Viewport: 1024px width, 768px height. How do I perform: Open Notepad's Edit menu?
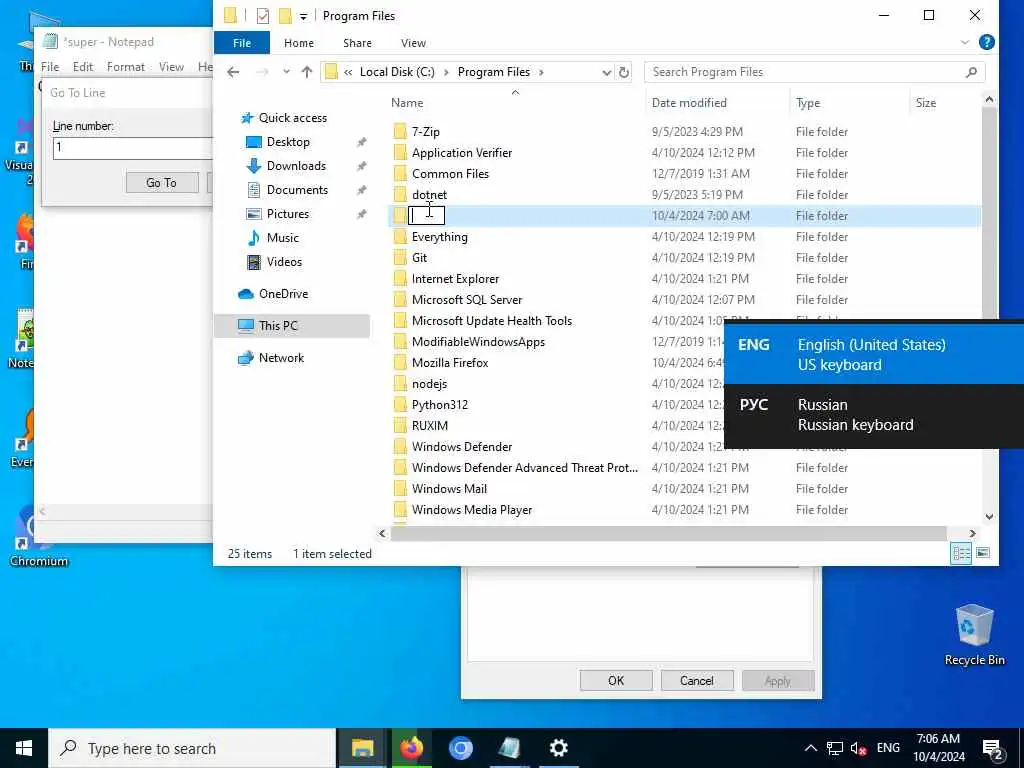pyautogui.click(x=83, y=67)
